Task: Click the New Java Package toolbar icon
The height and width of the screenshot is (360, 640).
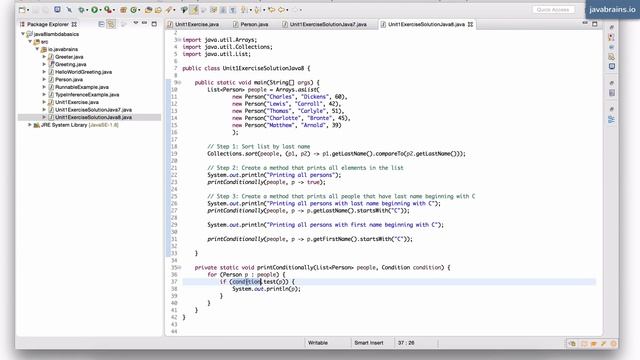Action: point(123,10)
